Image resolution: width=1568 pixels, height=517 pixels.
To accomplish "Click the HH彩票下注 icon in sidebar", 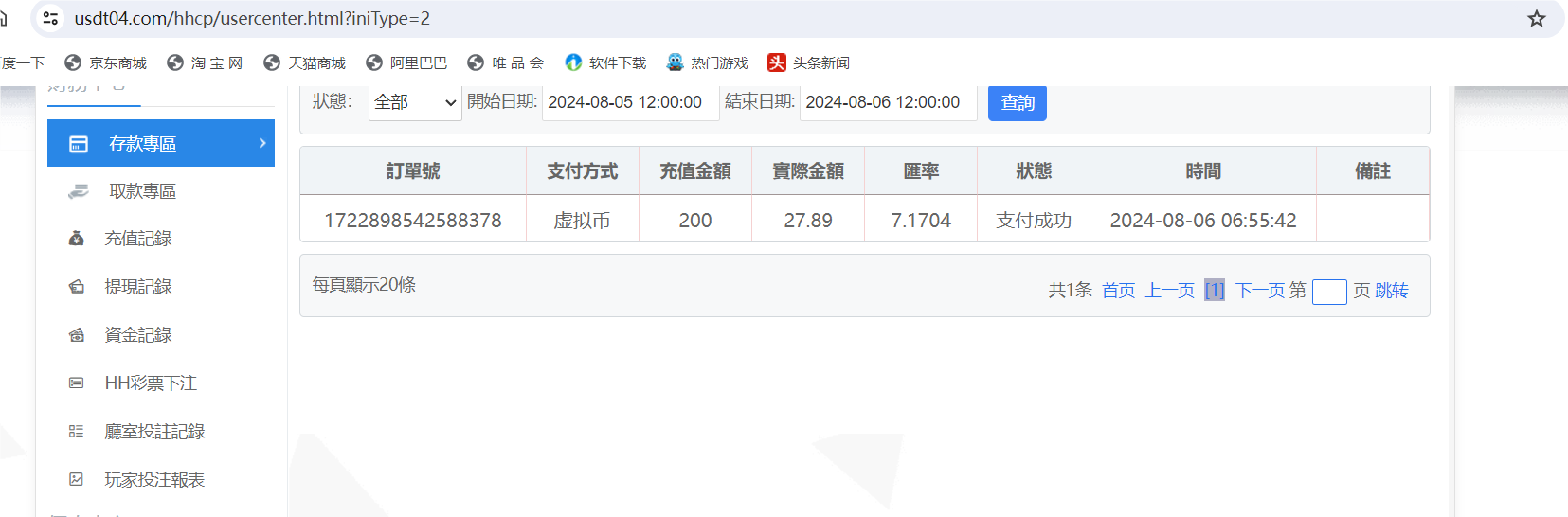I will point(77,383).
